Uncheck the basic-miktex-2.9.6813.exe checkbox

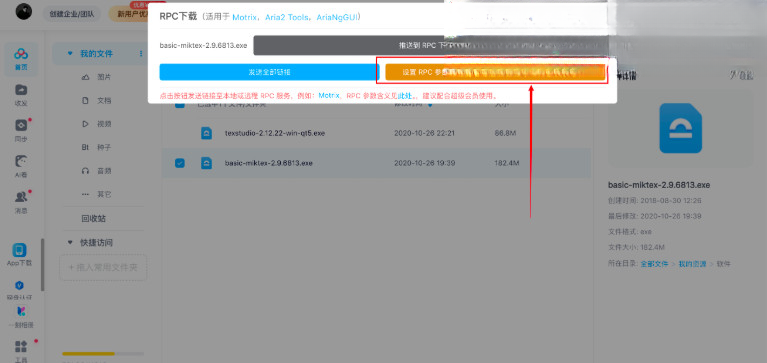(x=180, y=163)
